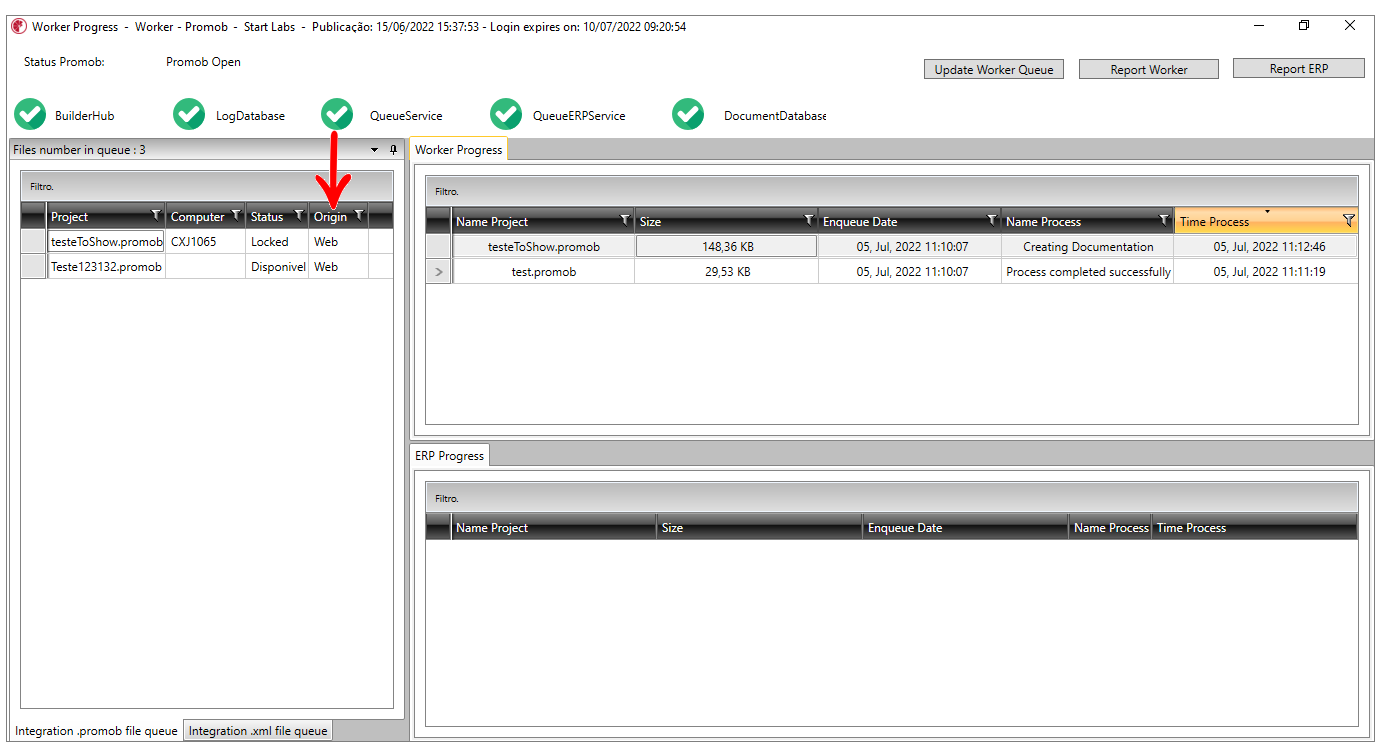
Task: Click Process completed successfully cell
Action: (1087, 271)
